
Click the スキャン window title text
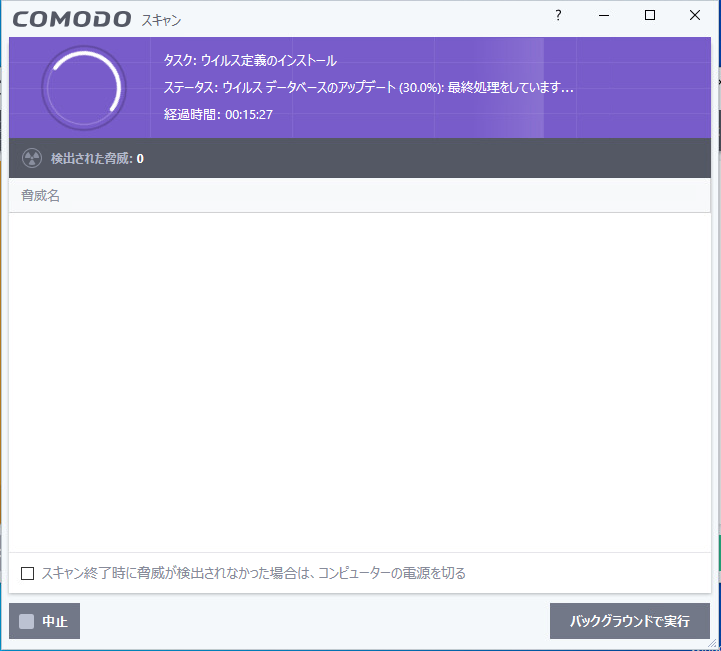click(x=161, y=20)
